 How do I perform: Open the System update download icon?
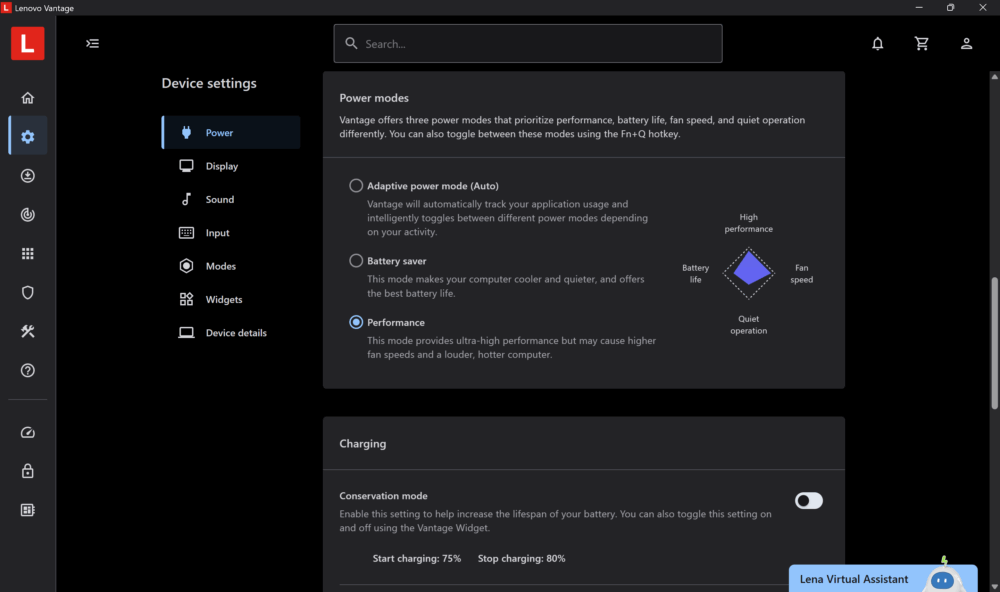(27, 175)
